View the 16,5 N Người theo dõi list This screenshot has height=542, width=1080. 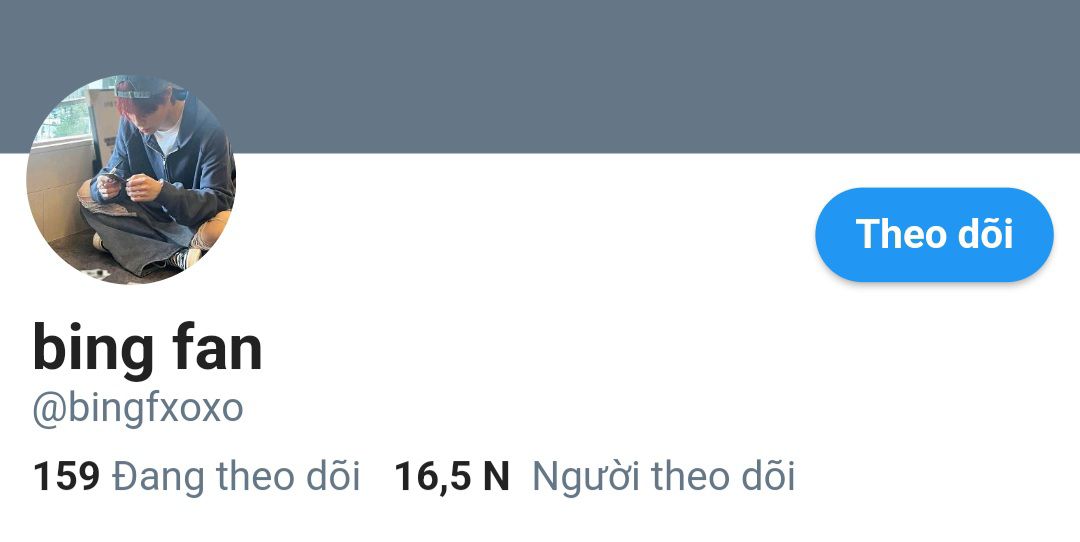click(594, 477)
